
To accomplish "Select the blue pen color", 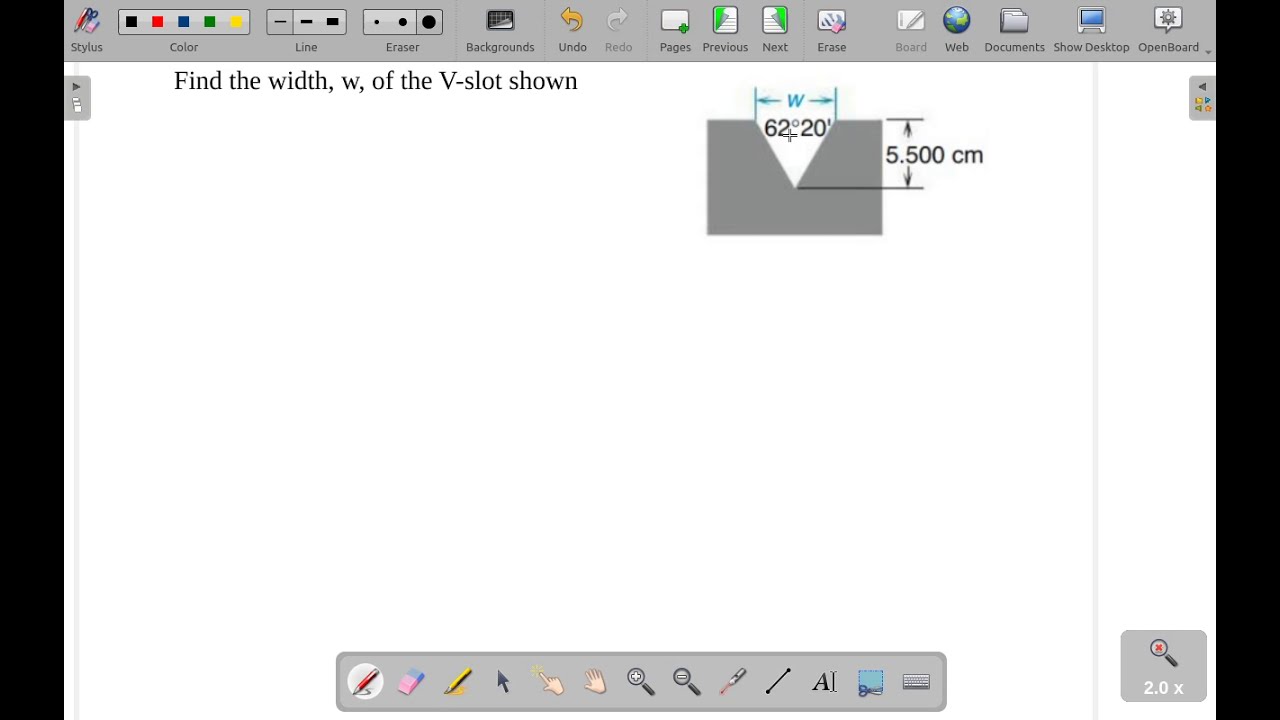I will pyautogui.click(x=184, y=22).
